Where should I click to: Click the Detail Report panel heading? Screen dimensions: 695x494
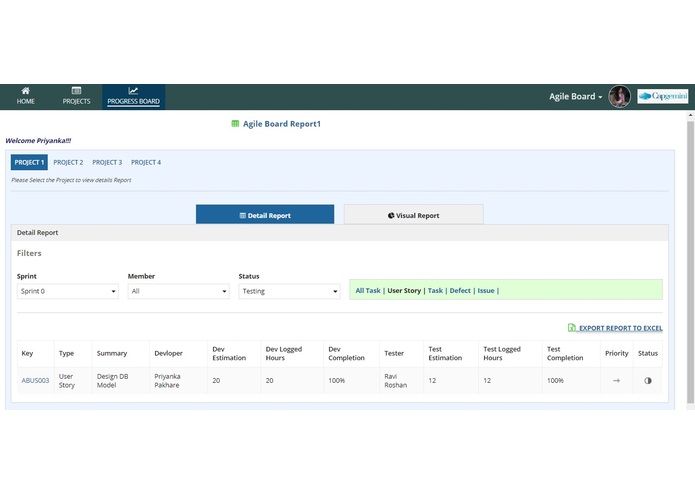[x=37, y=233]
